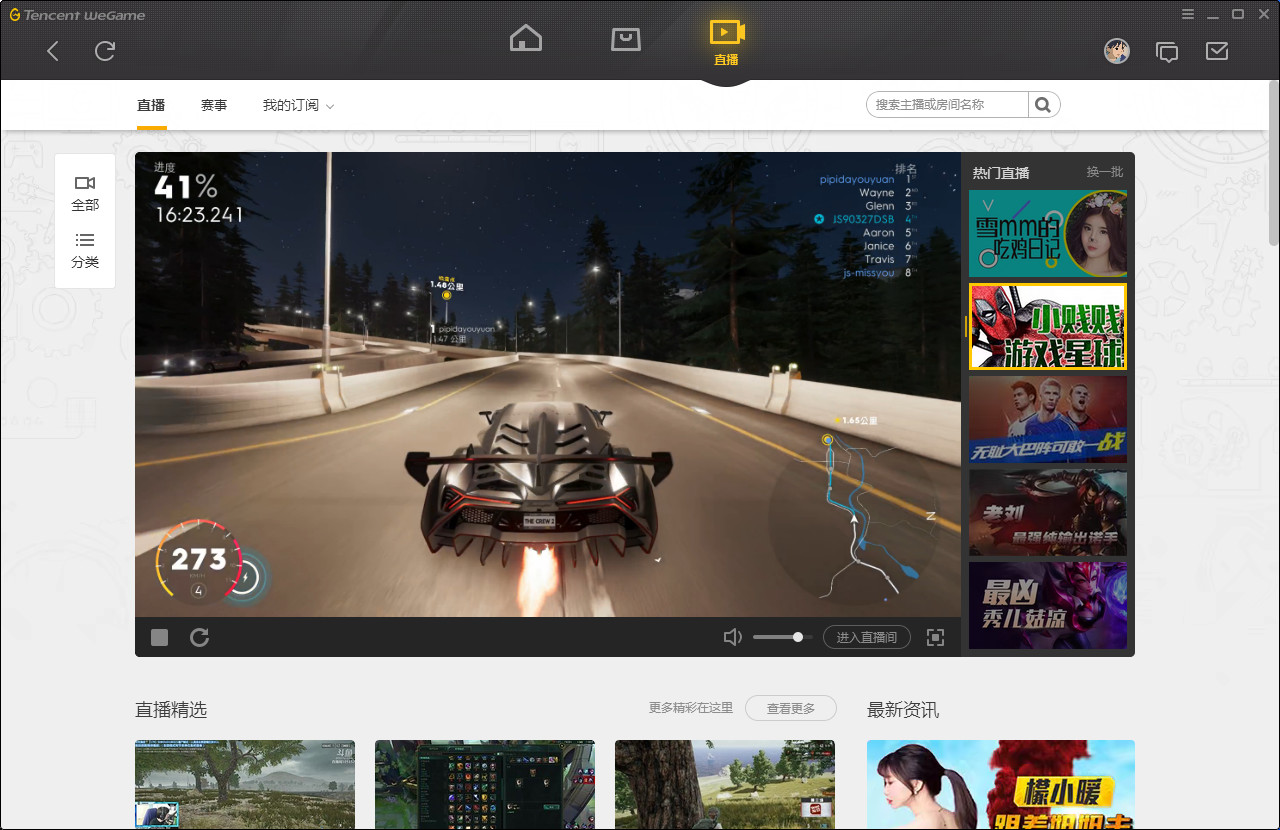Click the 热门直播 heading
This screenshot has height=830, width=1280.
(1001, 173)
